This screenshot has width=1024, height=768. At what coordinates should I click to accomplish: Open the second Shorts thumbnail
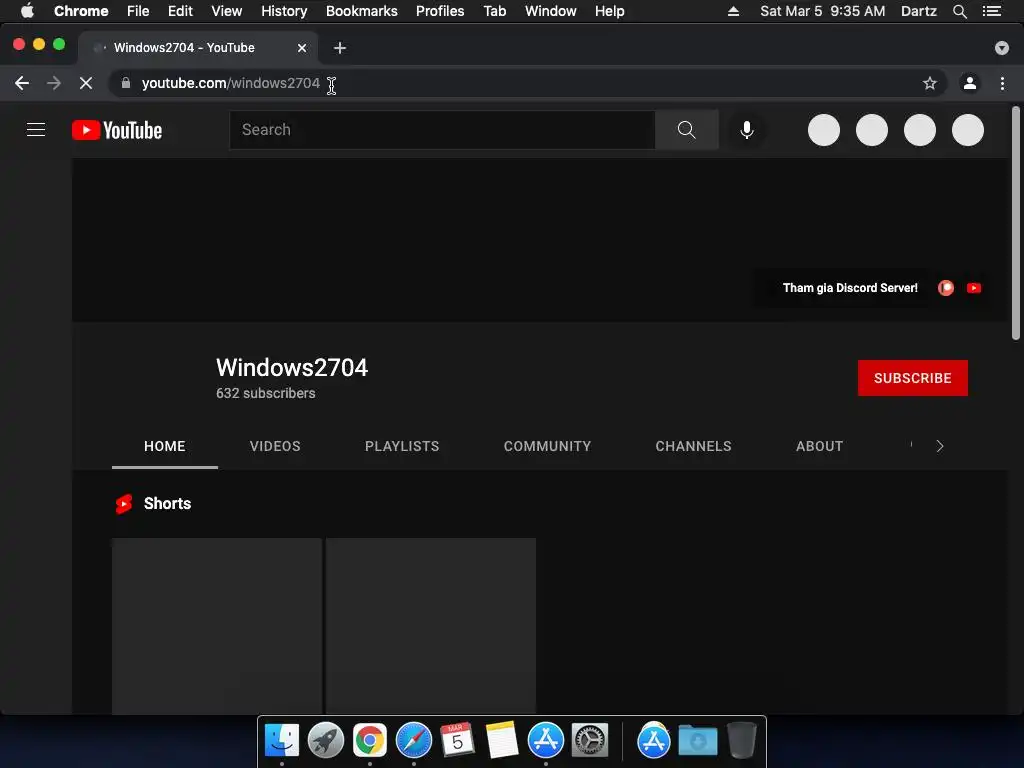coord(431,626)
